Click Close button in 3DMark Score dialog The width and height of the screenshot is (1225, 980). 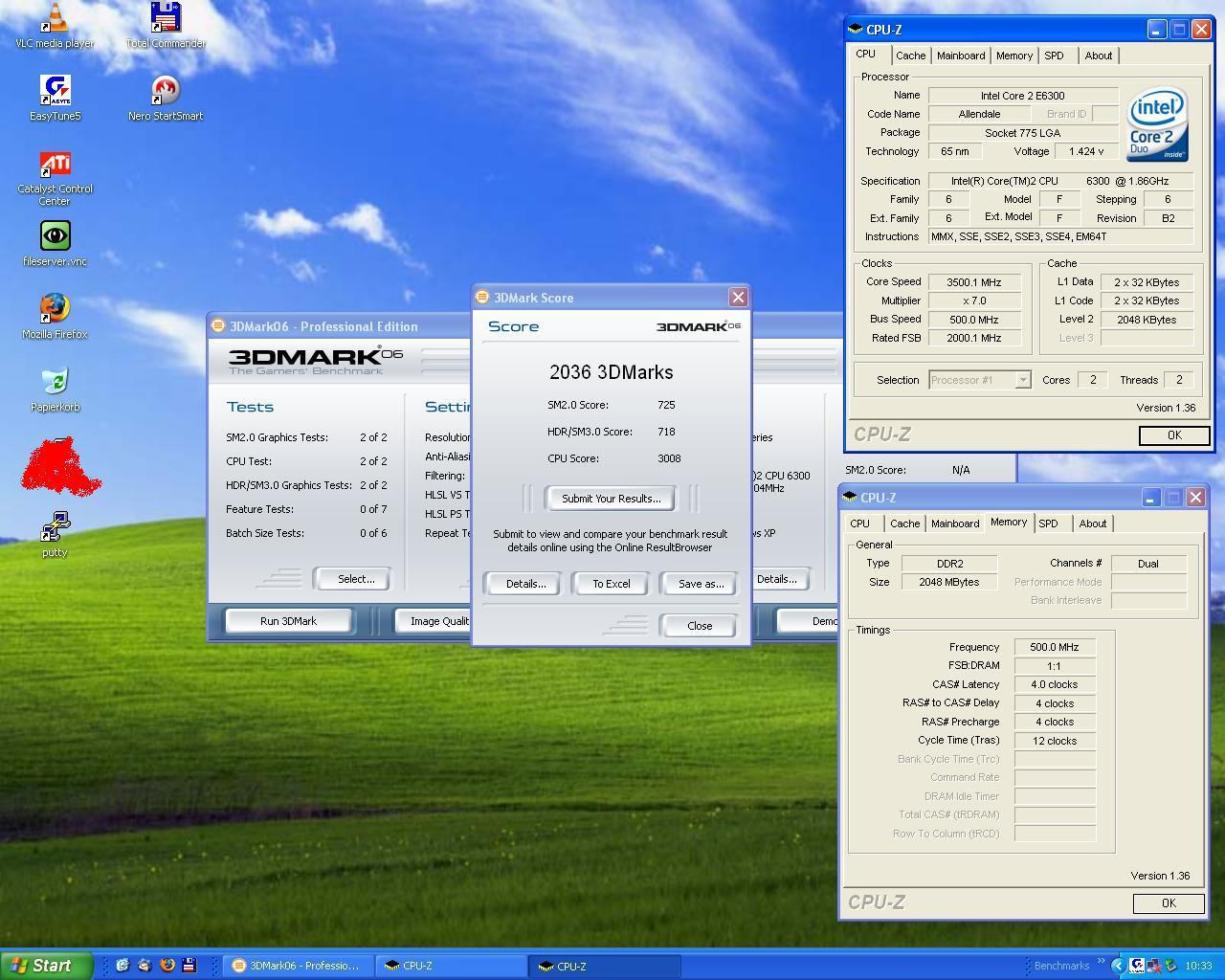click(x=700, y=626)
